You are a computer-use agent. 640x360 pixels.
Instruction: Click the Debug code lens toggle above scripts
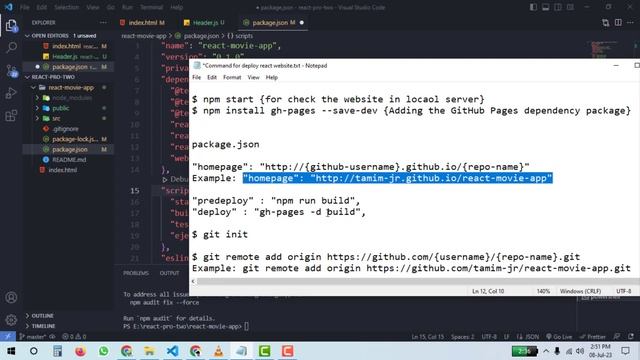(176, 179)
